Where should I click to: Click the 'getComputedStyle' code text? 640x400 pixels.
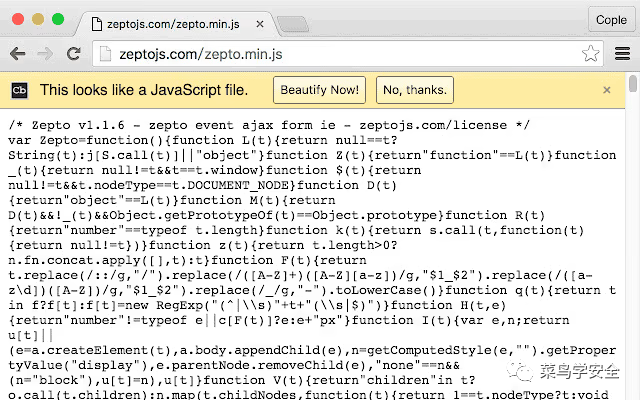[x=429, y=350]
